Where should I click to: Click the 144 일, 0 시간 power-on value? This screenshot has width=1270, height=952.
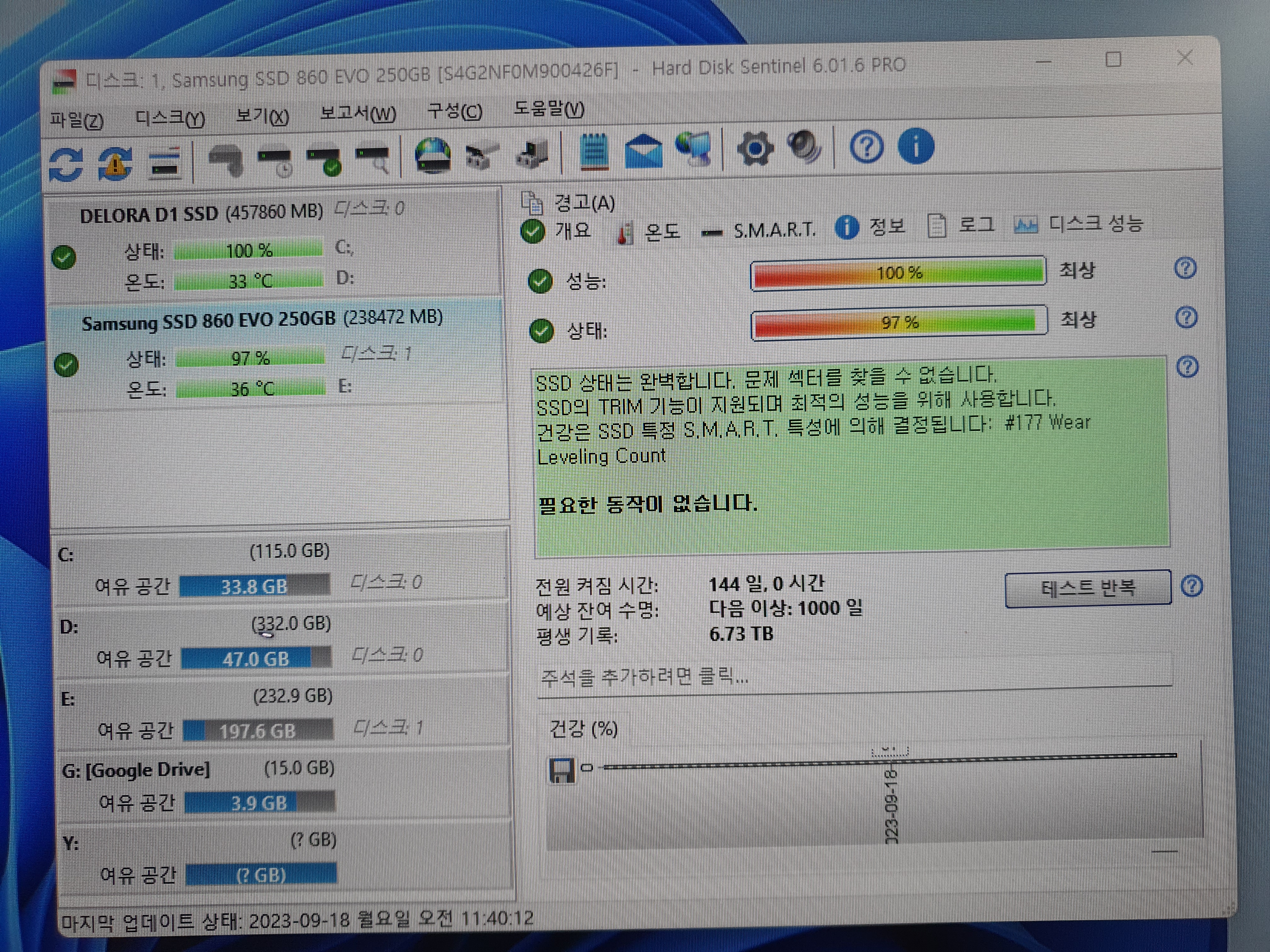[766, 584]
